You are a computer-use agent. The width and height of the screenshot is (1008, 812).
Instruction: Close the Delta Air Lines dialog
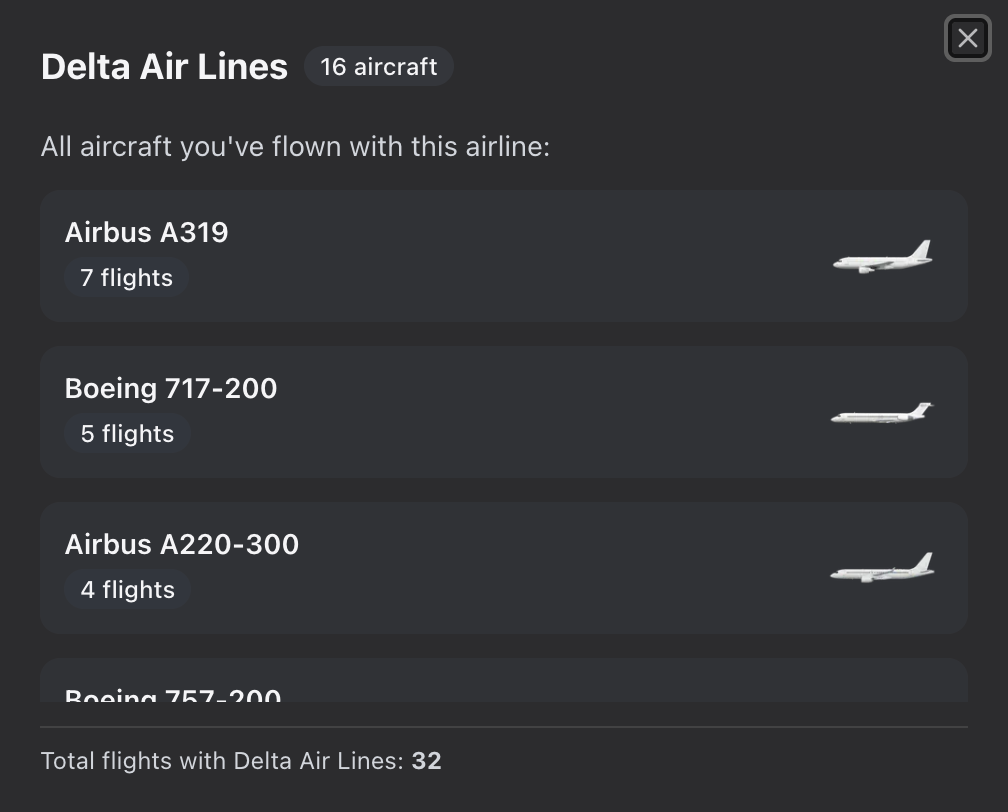967,39
